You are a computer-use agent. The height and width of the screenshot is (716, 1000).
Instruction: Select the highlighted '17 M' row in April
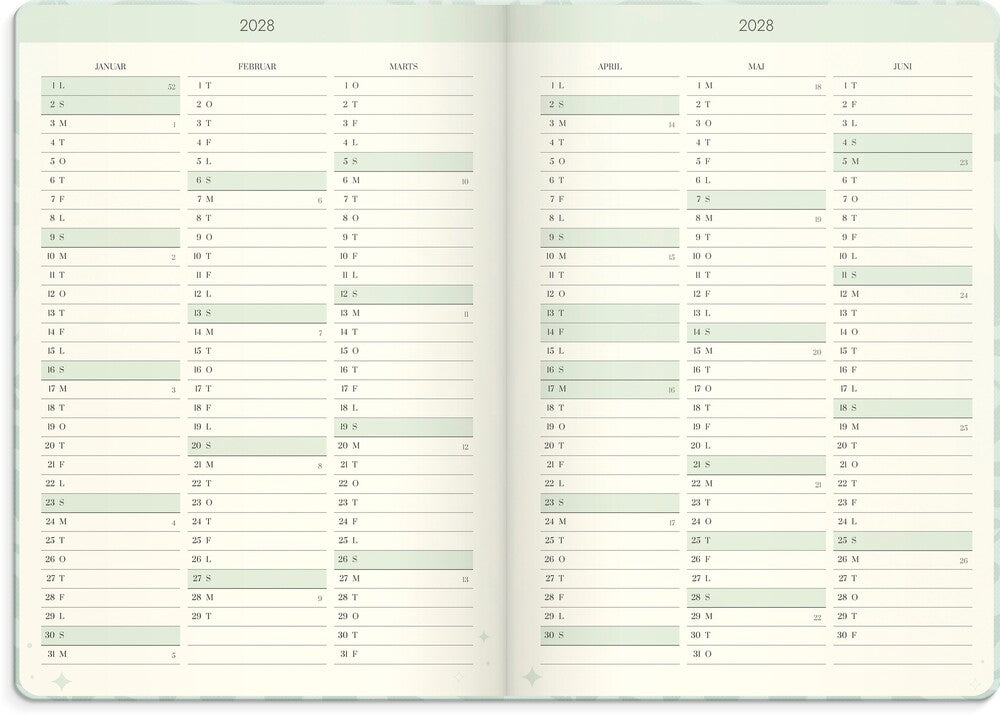[610, 390]
